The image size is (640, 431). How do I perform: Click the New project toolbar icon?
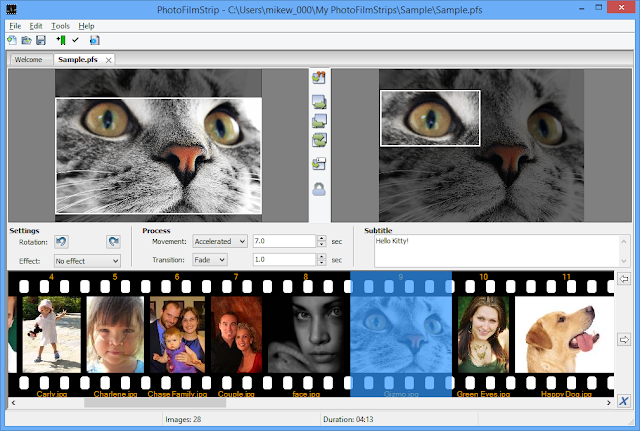tap(12, 40)
